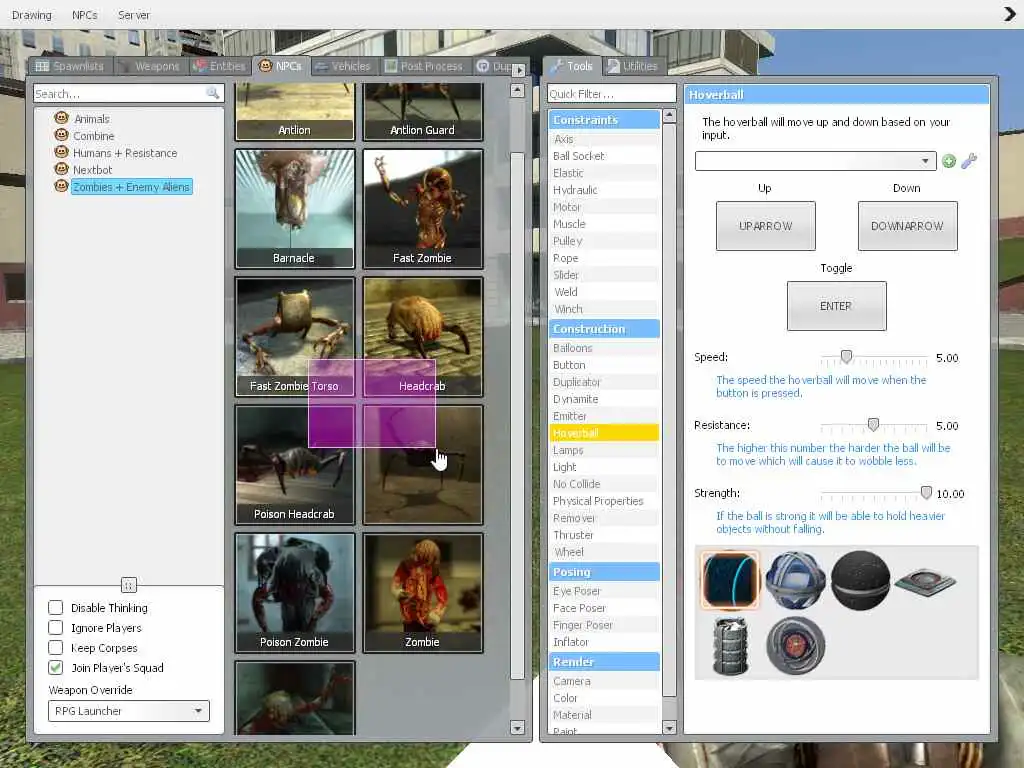Open preset editor wrench icon
1024x768 pixels.
pos(969,161)
